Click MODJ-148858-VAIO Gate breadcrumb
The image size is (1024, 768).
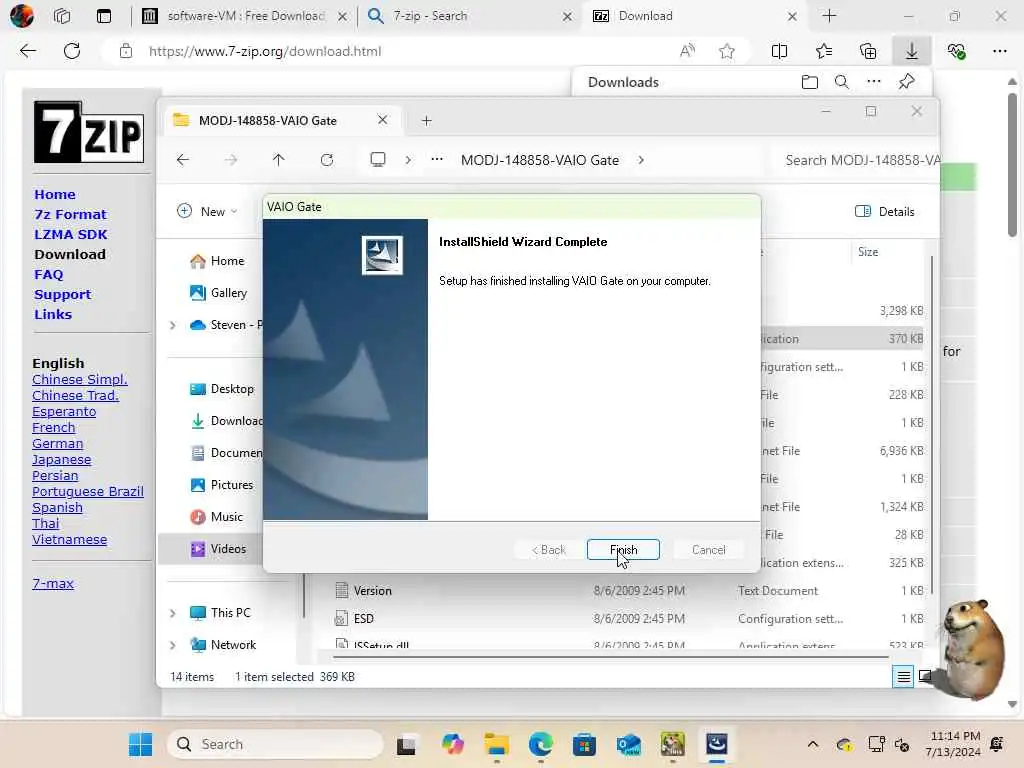[x=539, y=160]
